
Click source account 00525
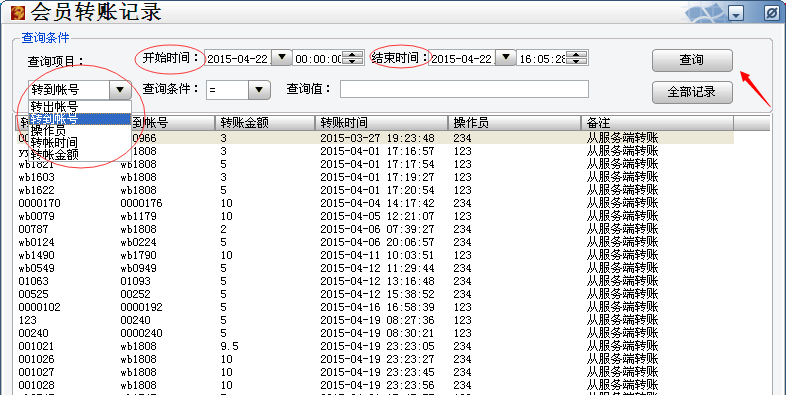click(x=34, y=294)
